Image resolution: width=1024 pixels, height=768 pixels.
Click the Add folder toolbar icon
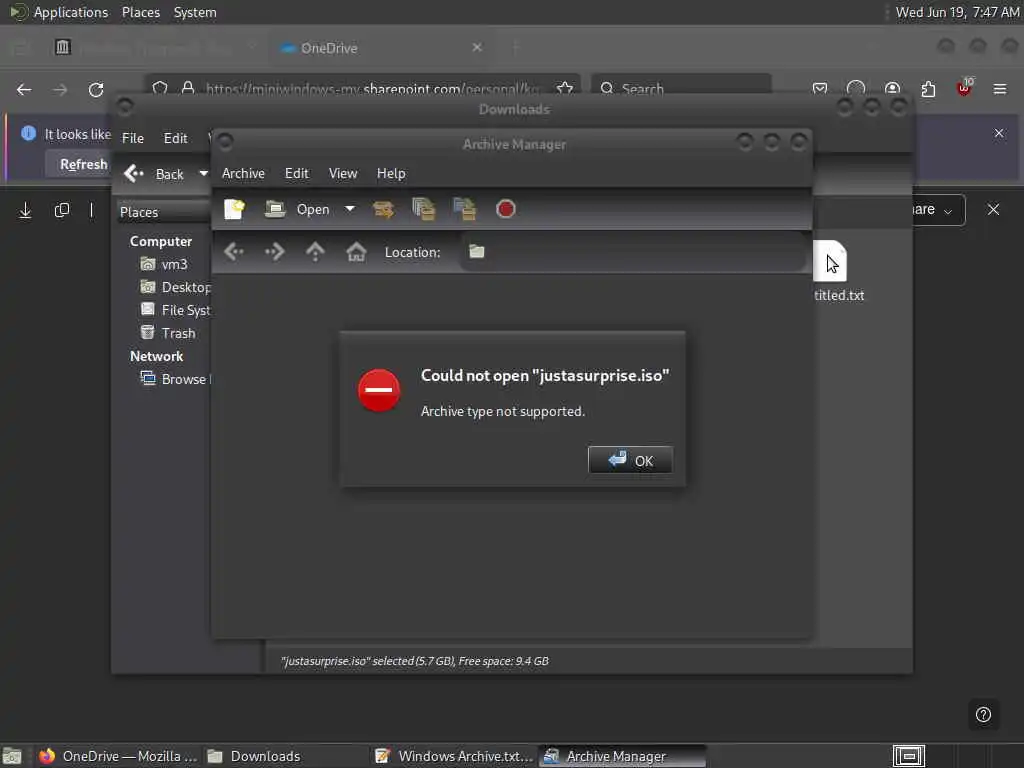pos(464,209)
